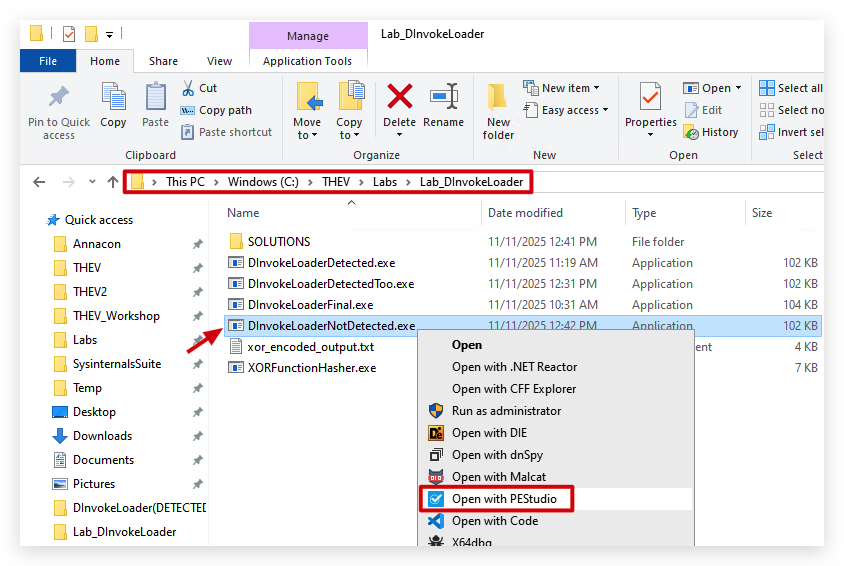Select xor_encoded_output.txt file

[x=311, y=346]
